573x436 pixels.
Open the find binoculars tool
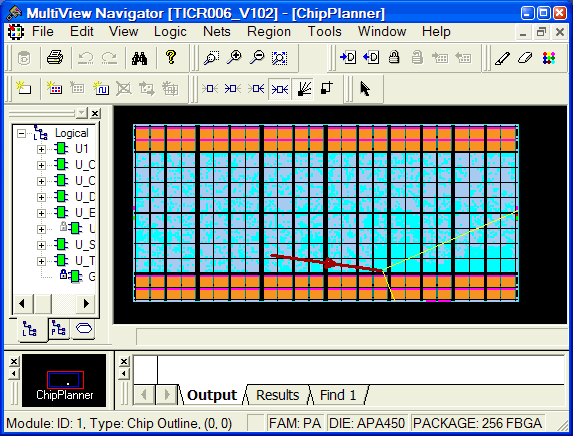(x=139, y=58)
